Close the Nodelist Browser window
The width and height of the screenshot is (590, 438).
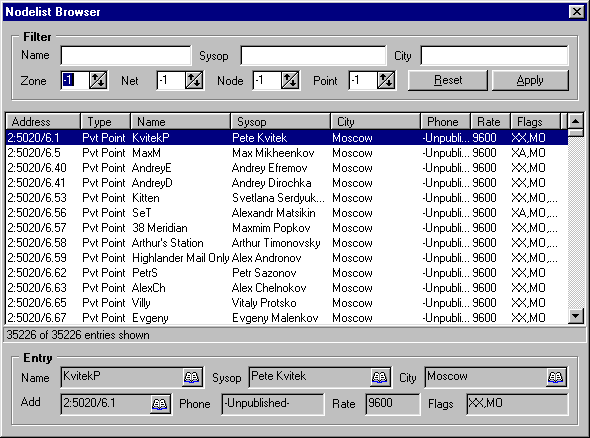tap(576, 12)
